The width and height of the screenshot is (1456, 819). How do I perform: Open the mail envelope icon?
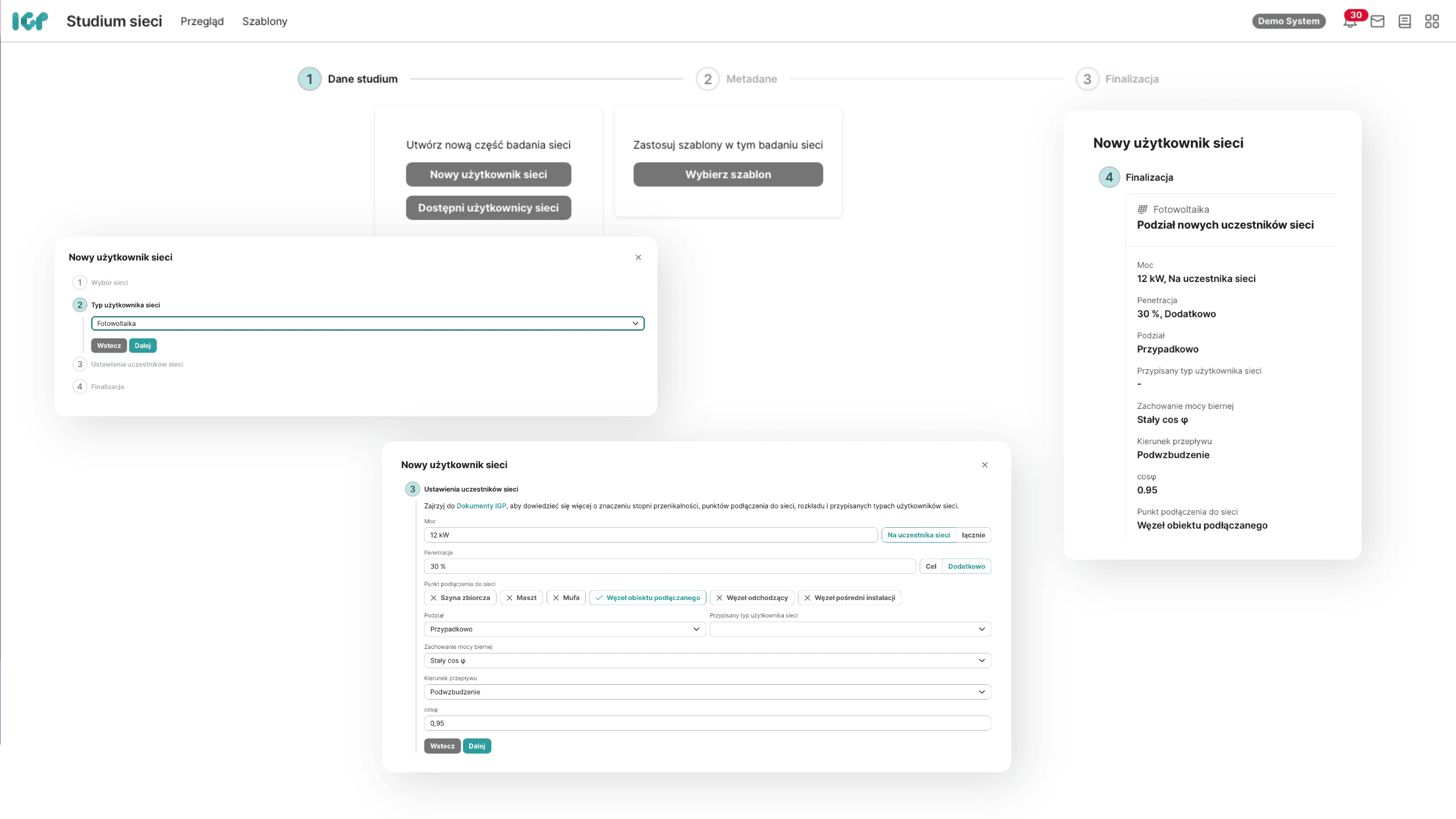pyautogui.click(x=1377, y=22)
